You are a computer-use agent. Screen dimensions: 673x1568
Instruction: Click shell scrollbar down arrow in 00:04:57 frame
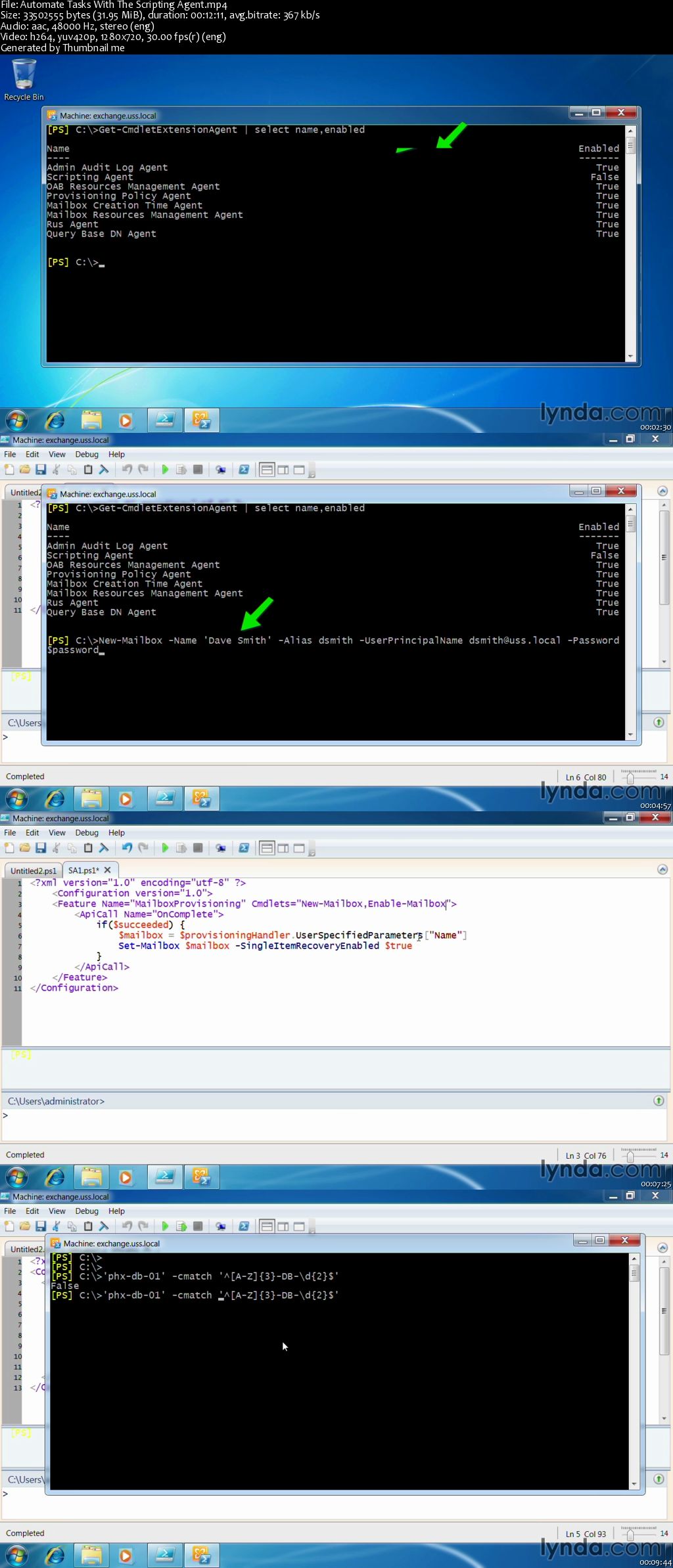coord(631,734)
